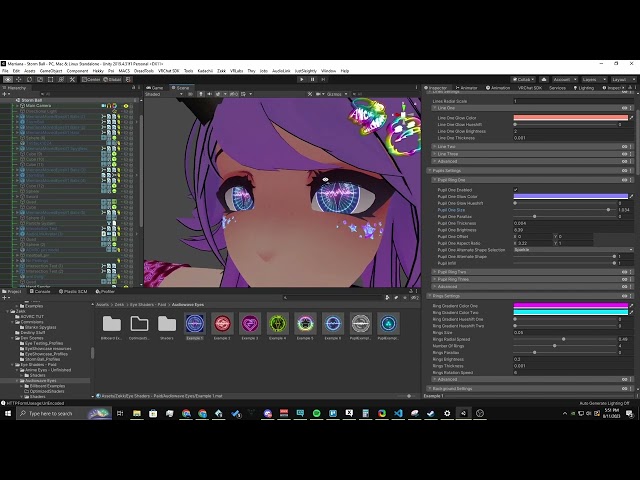Viewport: 640px width, 480px height.
Task: Toggle scene lighting bulb icon
Action: [200, 94]
